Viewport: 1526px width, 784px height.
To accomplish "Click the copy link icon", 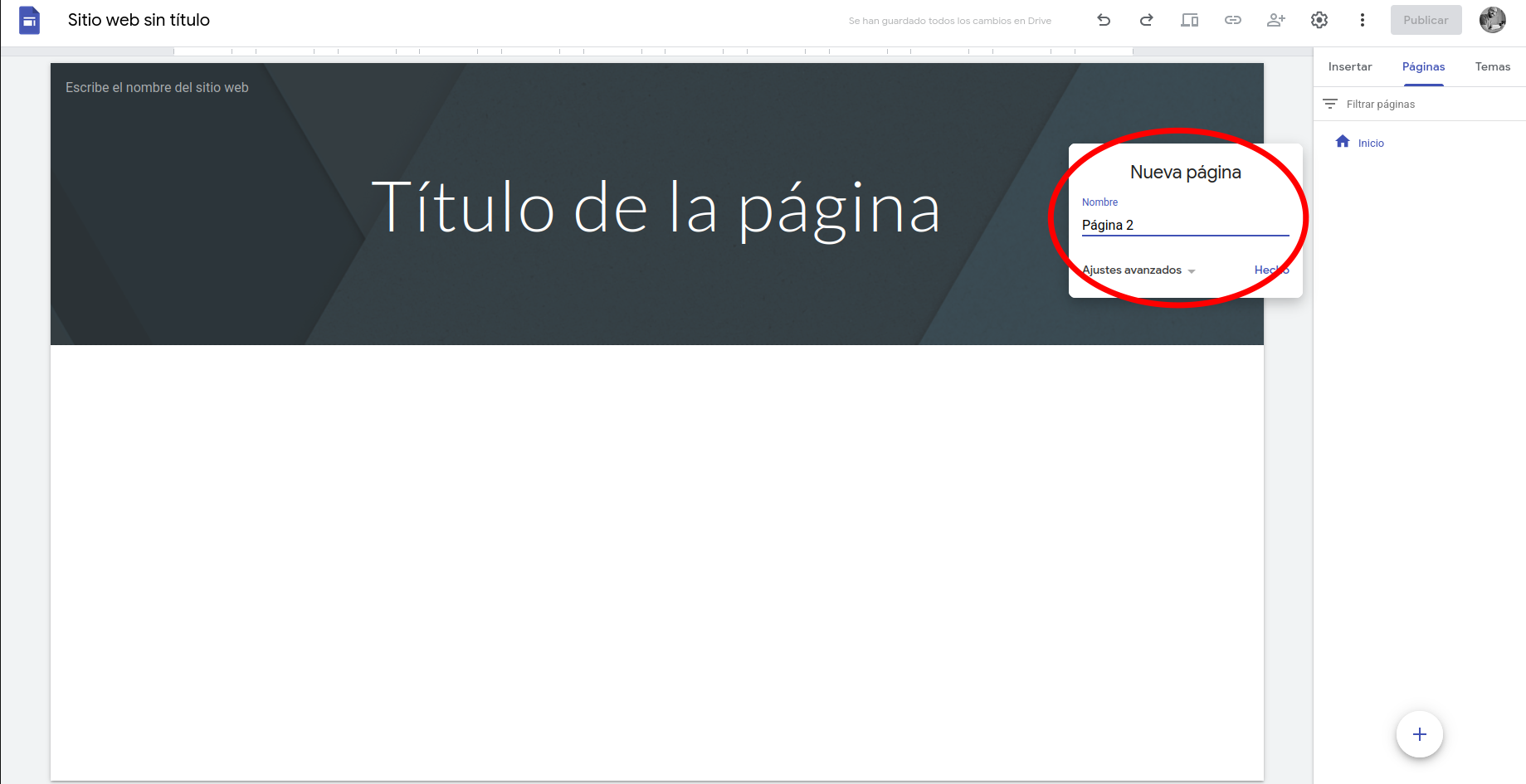I will coord(1232,20).
